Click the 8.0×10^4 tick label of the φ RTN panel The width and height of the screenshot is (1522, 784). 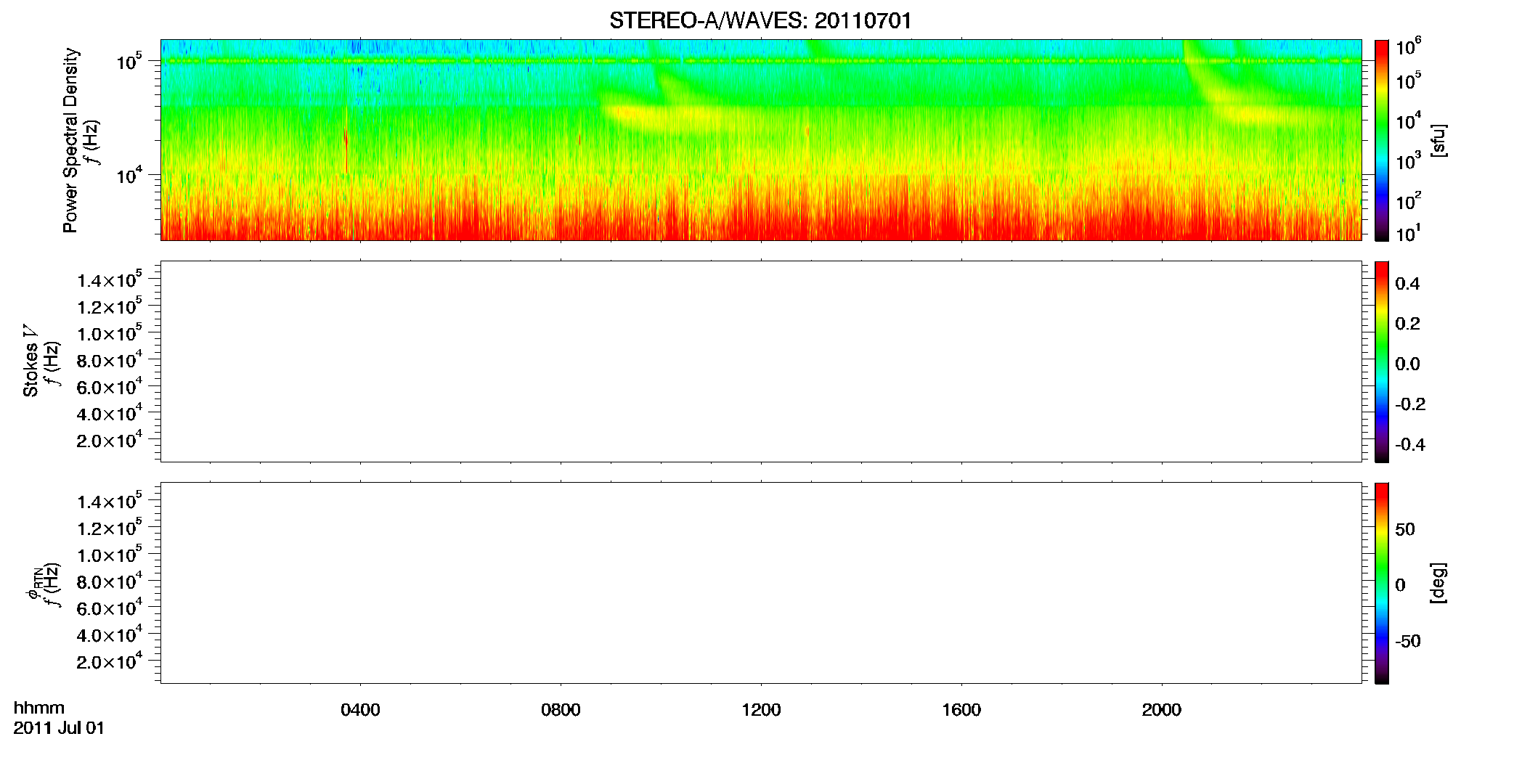click(x=110, y=580)
